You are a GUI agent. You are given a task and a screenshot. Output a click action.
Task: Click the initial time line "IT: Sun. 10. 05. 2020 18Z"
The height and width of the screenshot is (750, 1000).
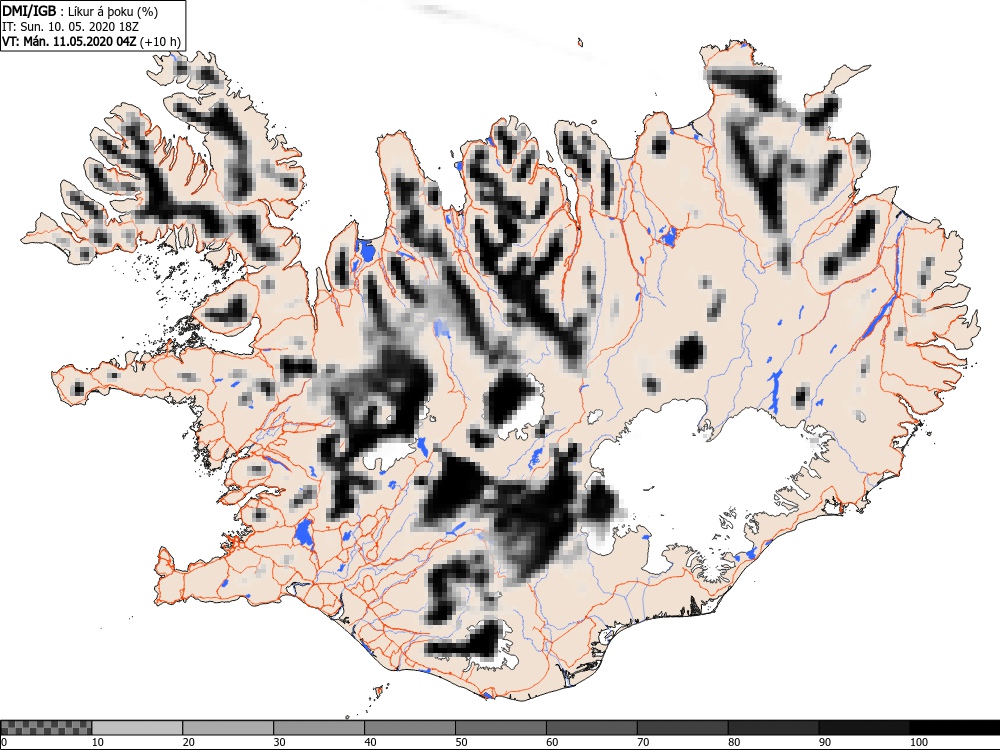70,27
